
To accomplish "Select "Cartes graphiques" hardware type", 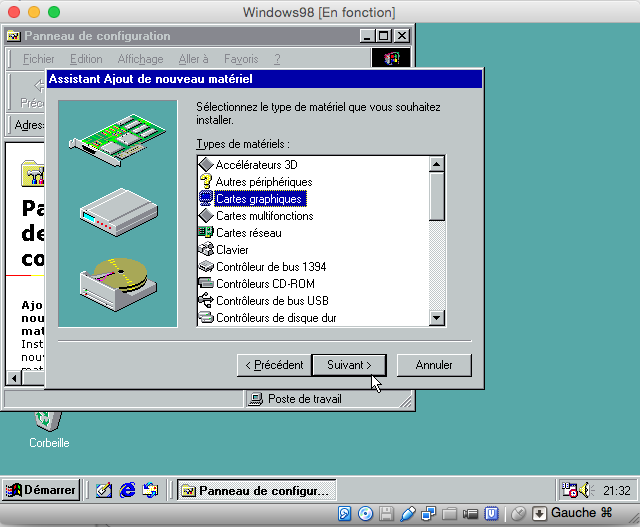I will click(260, 199).
